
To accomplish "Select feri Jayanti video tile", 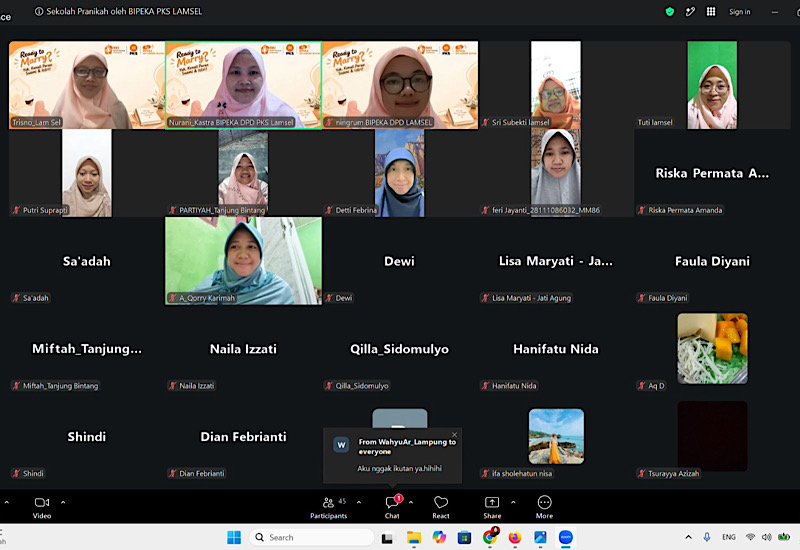I will (556, 173).
